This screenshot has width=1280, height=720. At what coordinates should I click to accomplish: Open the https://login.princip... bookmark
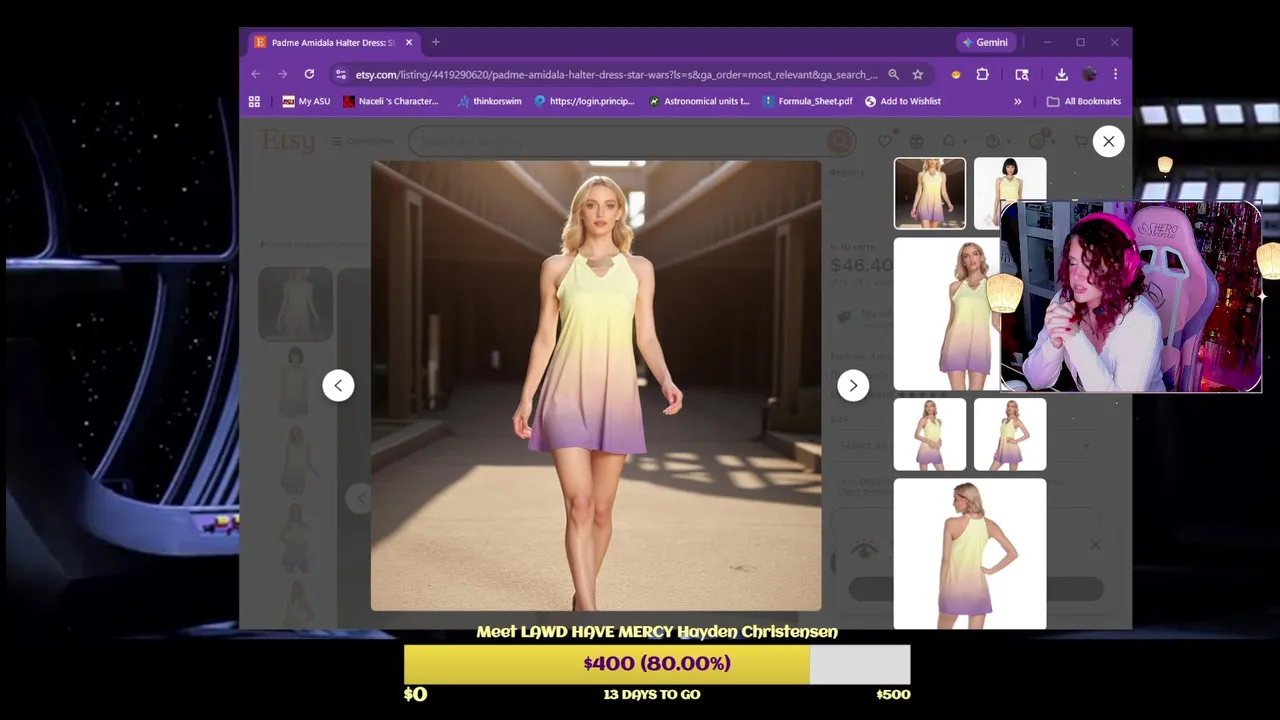tap(584, 101)
